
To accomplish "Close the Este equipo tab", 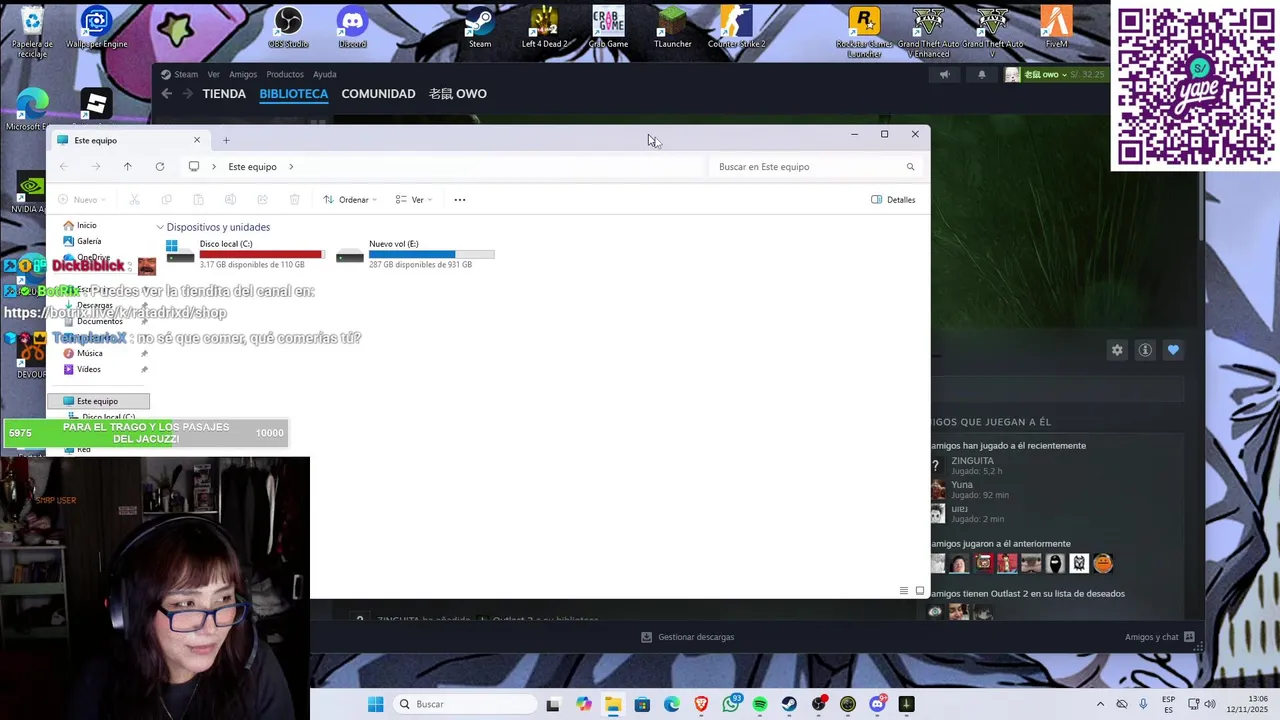I will pos(197,140).
